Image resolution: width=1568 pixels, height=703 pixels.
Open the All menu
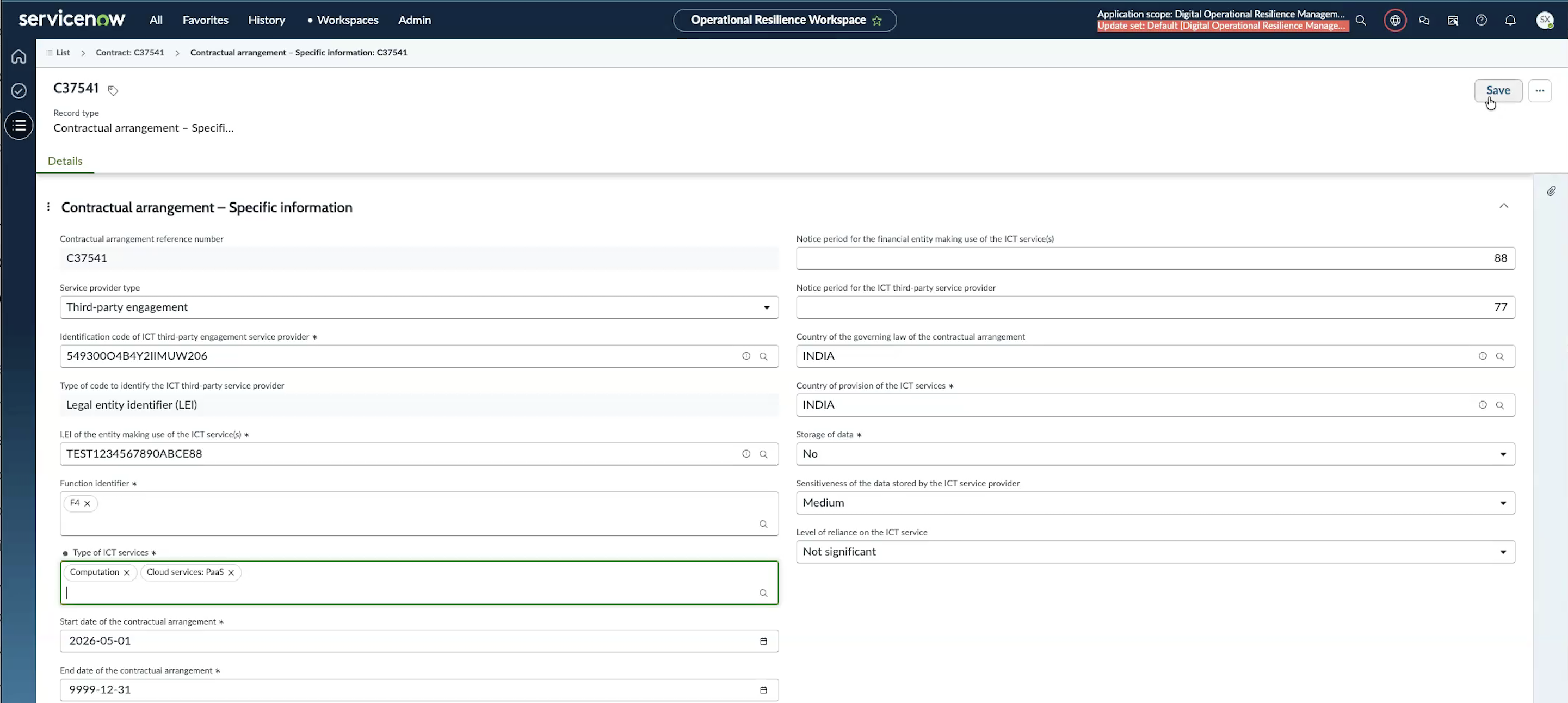point(156,20)
